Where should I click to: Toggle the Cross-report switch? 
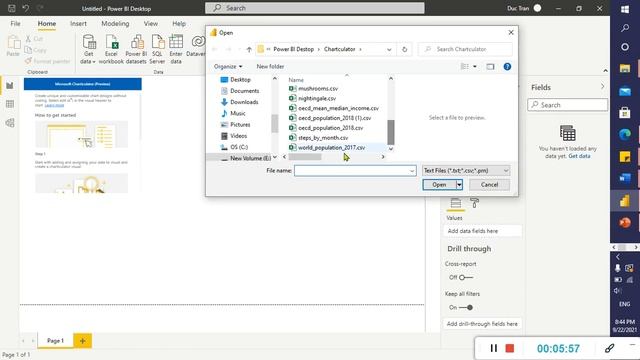pos(466,278)
